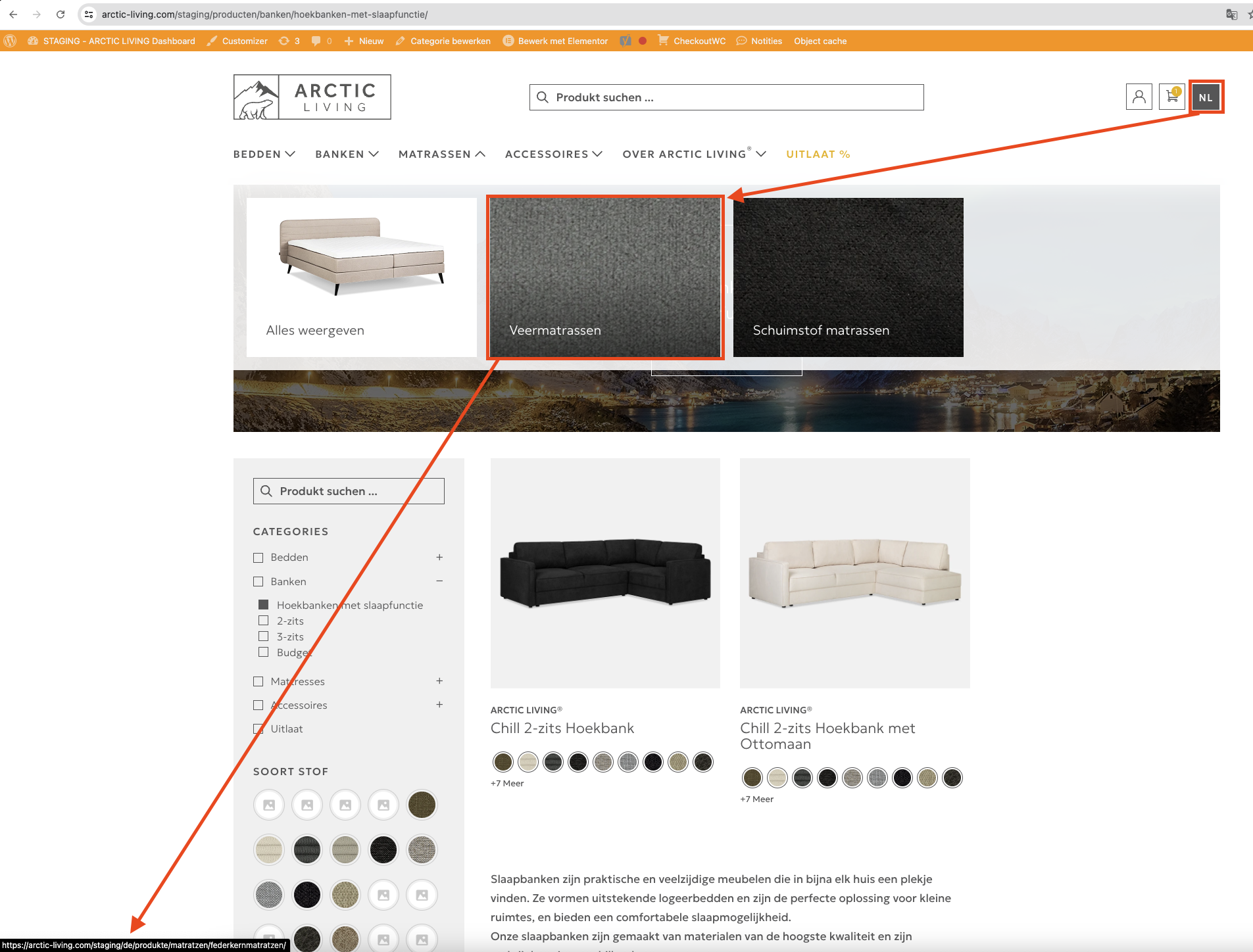The height and width of the screenshot is (952, 1253).
Task: Click the magnifier icon in the header search
Action: pyautogui.click(x=543, y=97)
